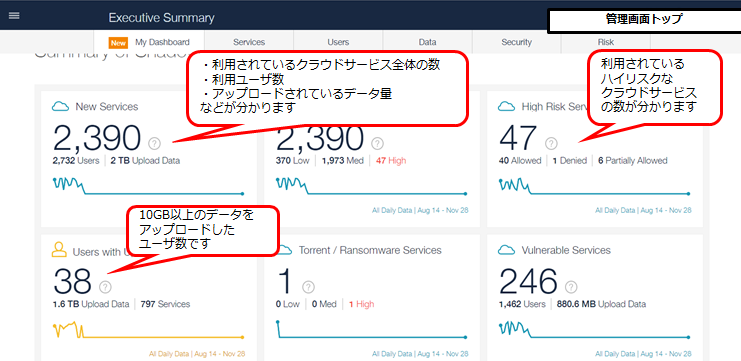This screenshot has width=741, height=361.
Task: Click the help icon next to 246
Action: [x=571, y=286]
